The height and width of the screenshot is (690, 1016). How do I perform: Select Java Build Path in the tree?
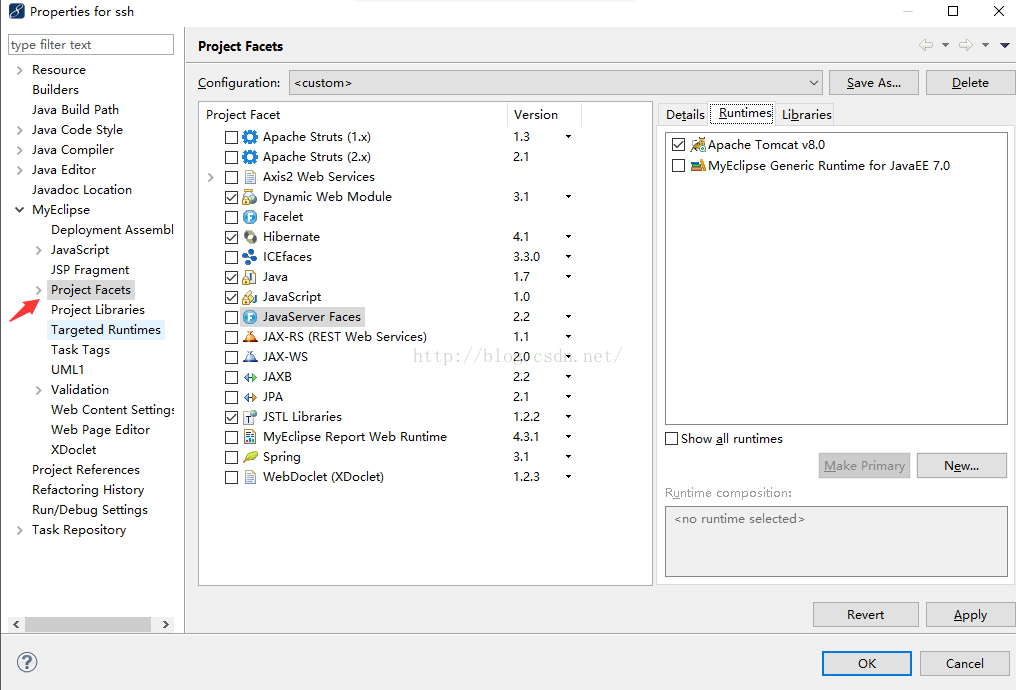tap(75, 109)
